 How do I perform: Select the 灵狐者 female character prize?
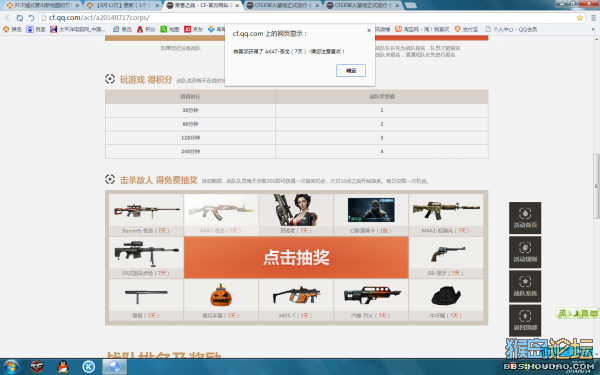tap(296, 214)
